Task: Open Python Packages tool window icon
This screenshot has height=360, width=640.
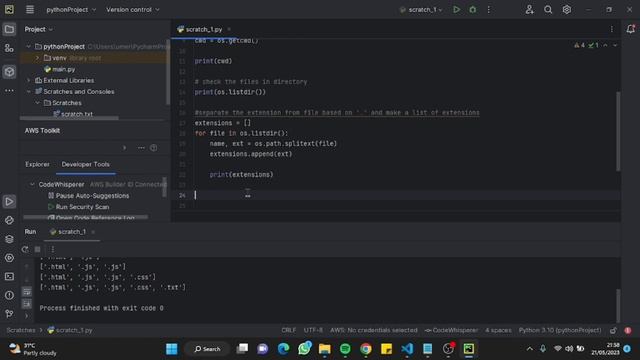Action: (9, 239)
